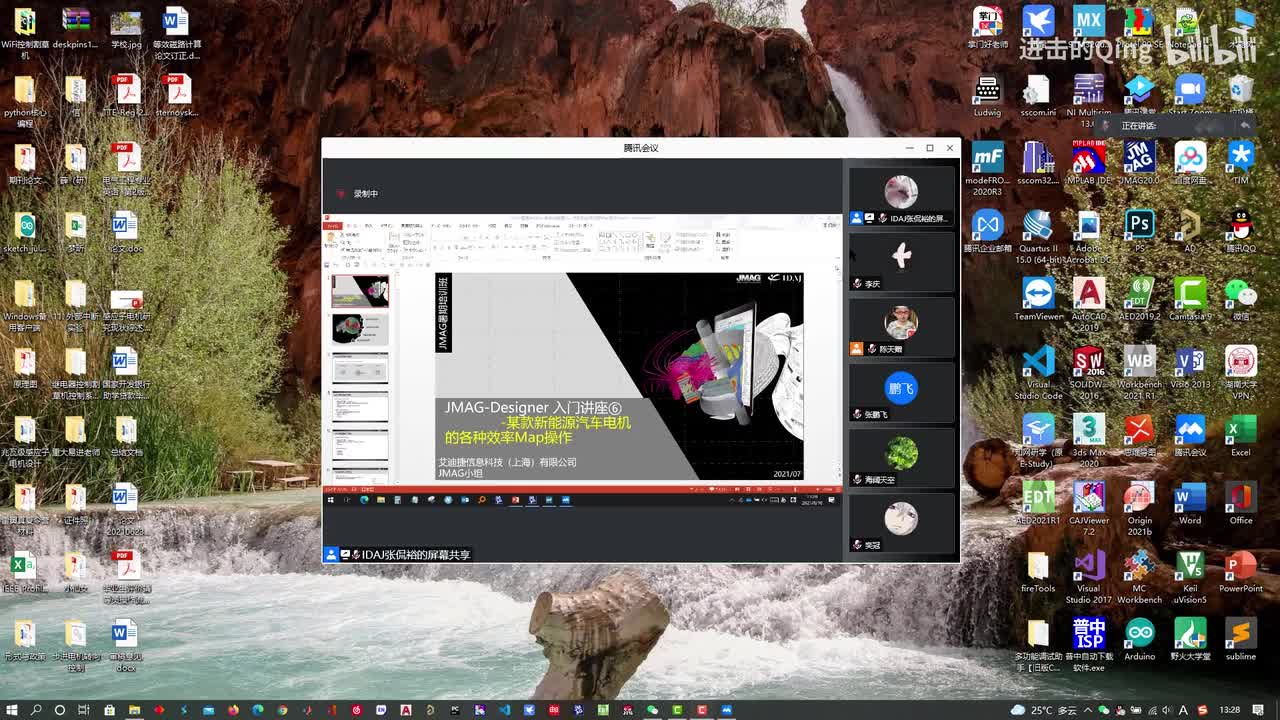Launch the modeFRONTIER 2020R3 shortcut
1280x720 pixels.
pyautogui.click(x=987, y=168)
